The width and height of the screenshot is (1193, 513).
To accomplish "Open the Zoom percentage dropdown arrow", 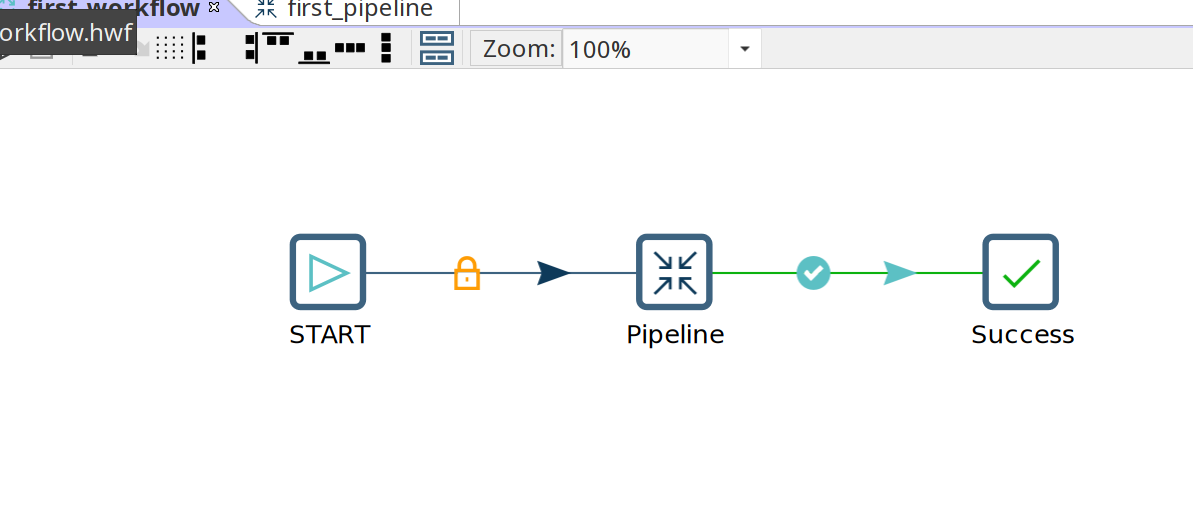I will [744, 49].
